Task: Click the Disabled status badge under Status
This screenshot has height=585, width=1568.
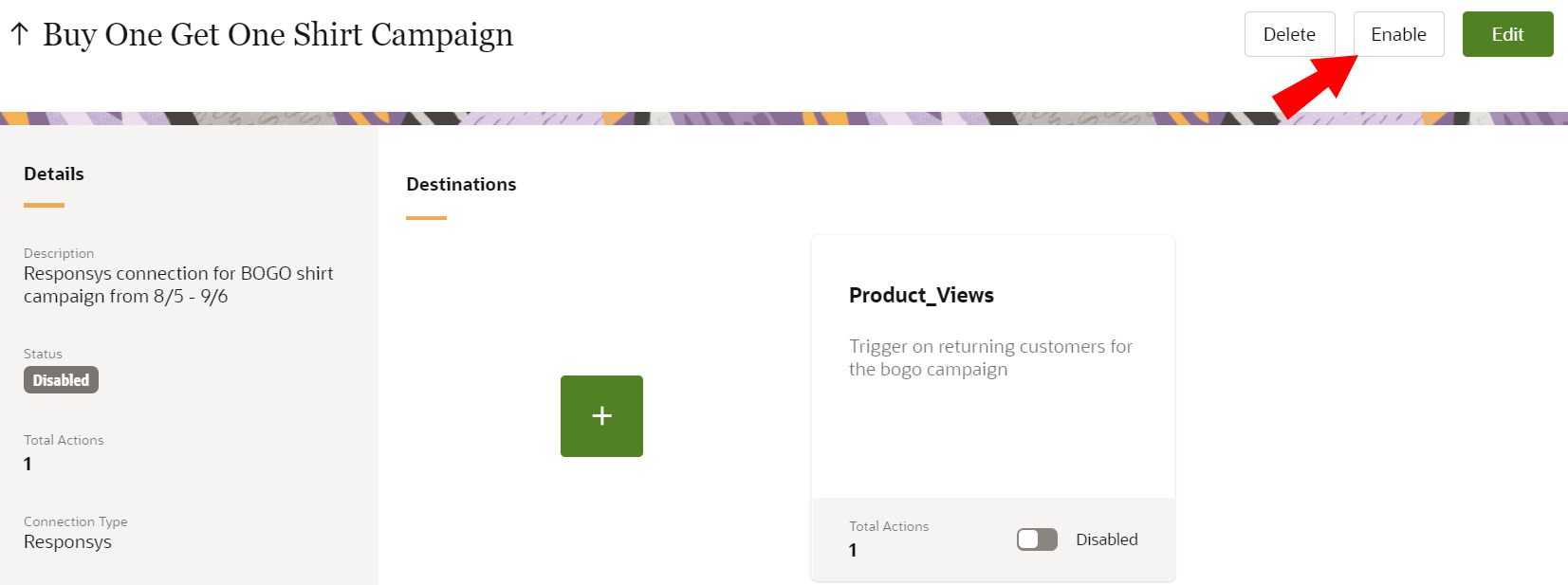Action: coord(61,380)
